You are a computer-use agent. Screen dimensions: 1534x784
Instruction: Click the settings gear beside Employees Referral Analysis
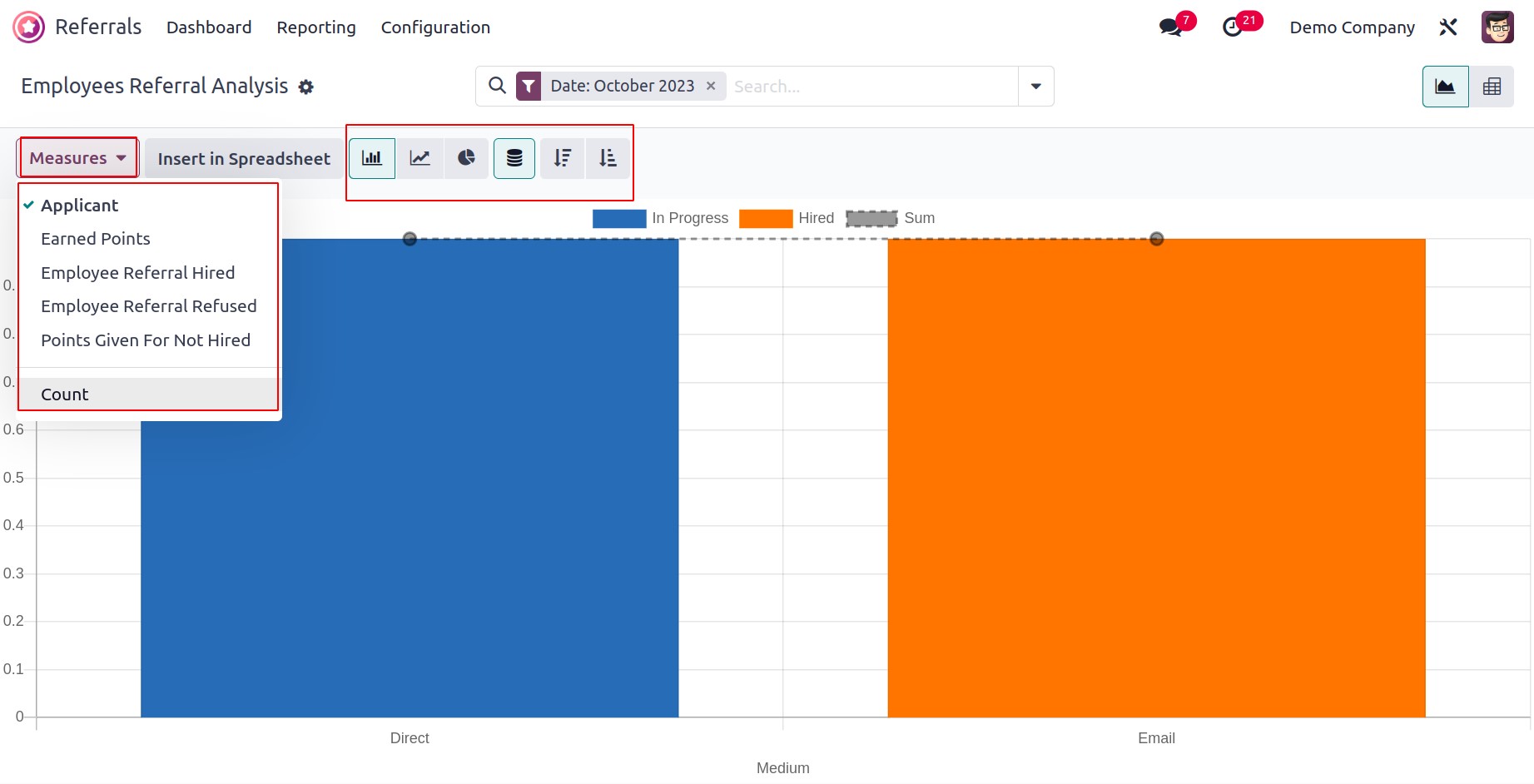(x=306, y=87)
